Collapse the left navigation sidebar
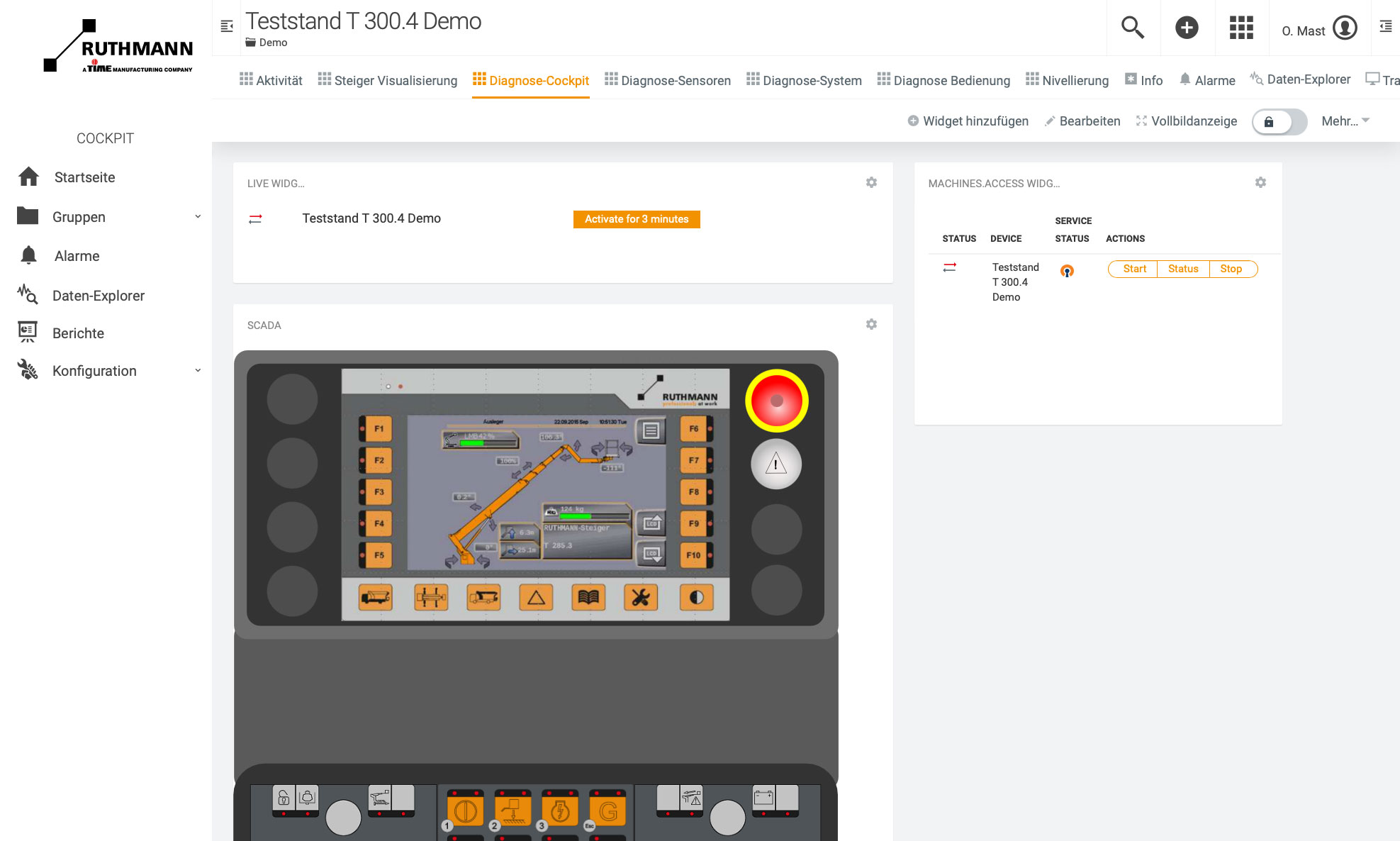This screenshot has width=1400, height=841. pos(227,26)
